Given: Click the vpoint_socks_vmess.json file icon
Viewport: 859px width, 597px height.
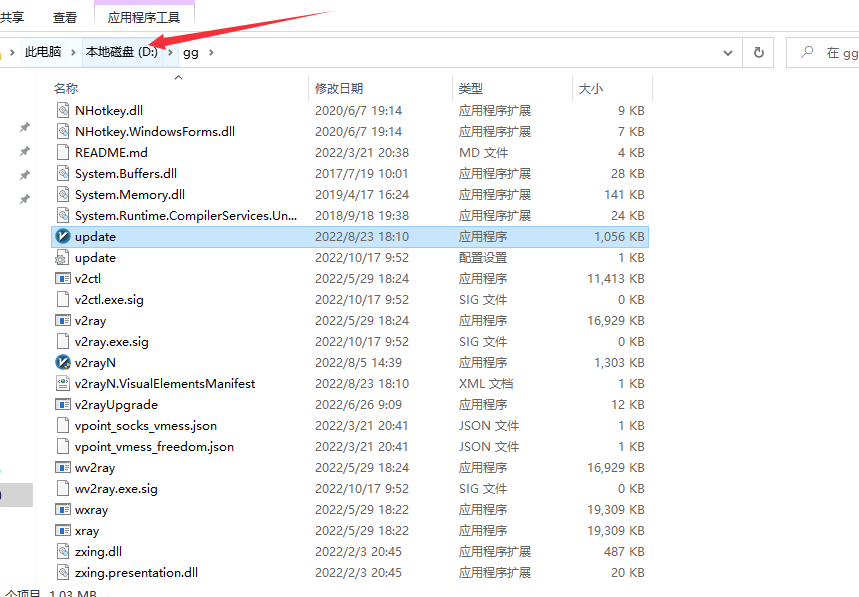Looking at the screenshot, I should (x=63, y=426).
